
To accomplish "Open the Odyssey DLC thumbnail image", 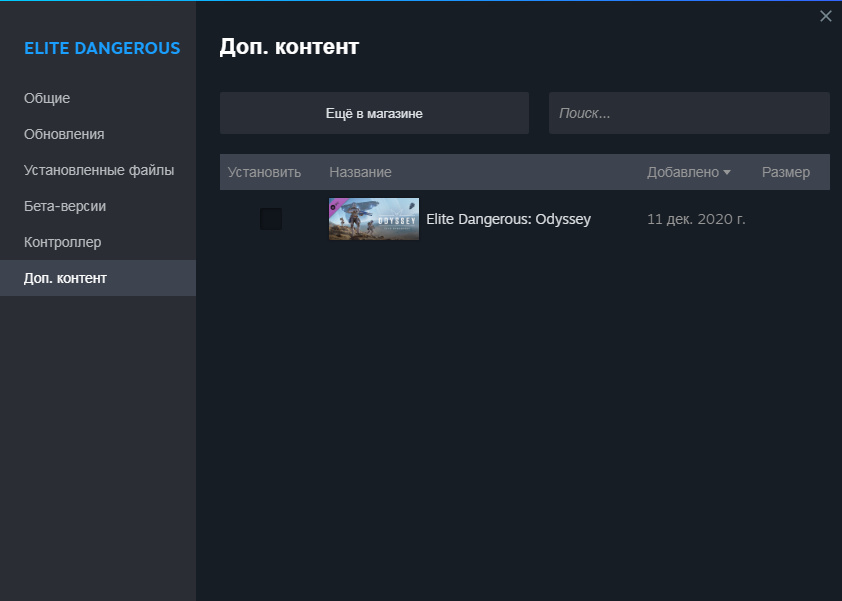I will pyautogui.click(x=374, y=219).
